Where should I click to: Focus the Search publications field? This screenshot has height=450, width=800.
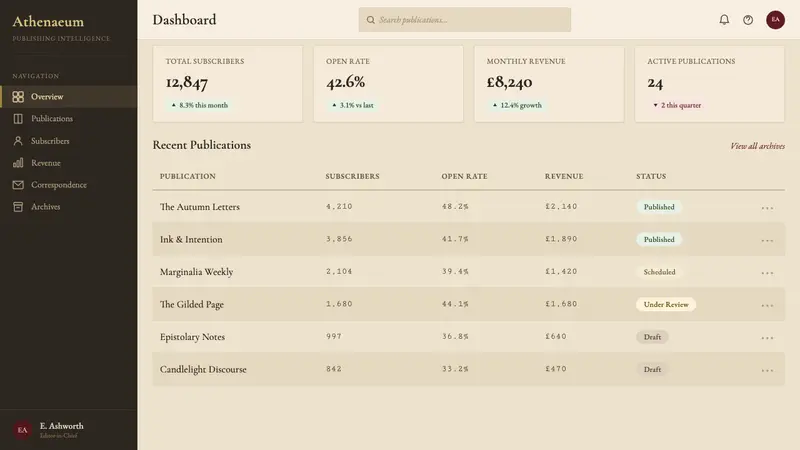[464, 20]
